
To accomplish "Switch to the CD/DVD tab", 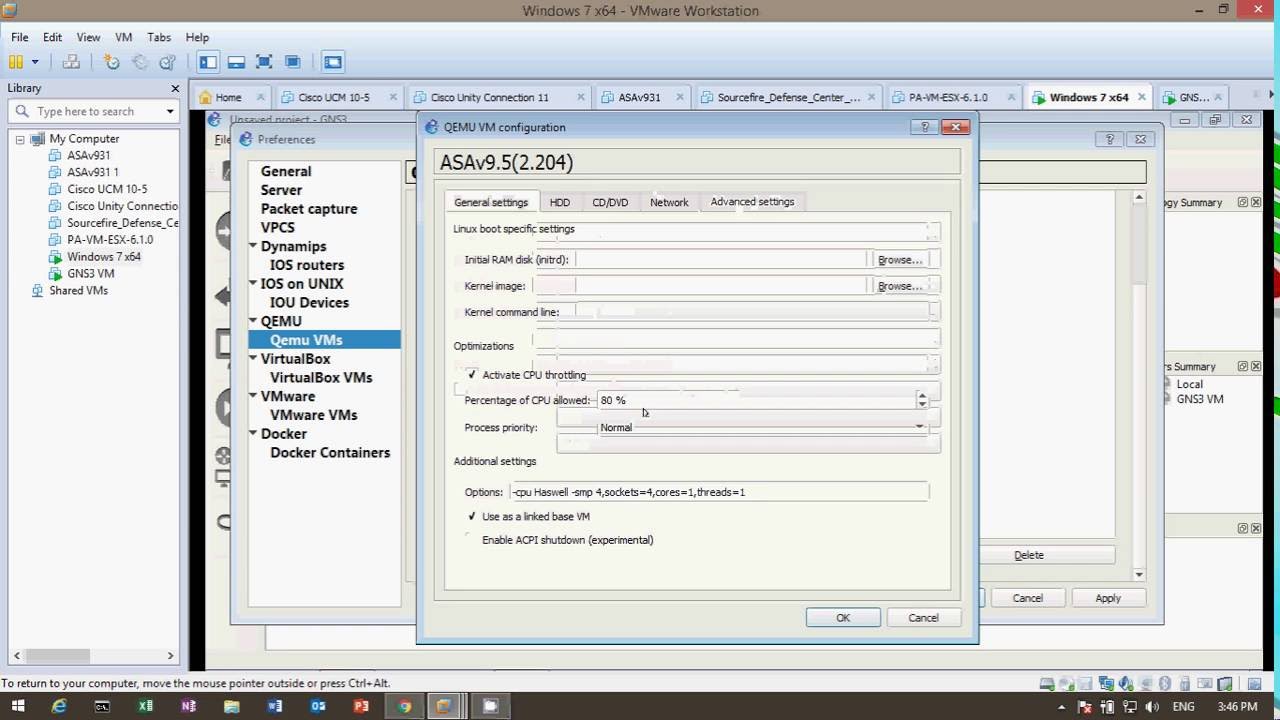I will [610, 202].
